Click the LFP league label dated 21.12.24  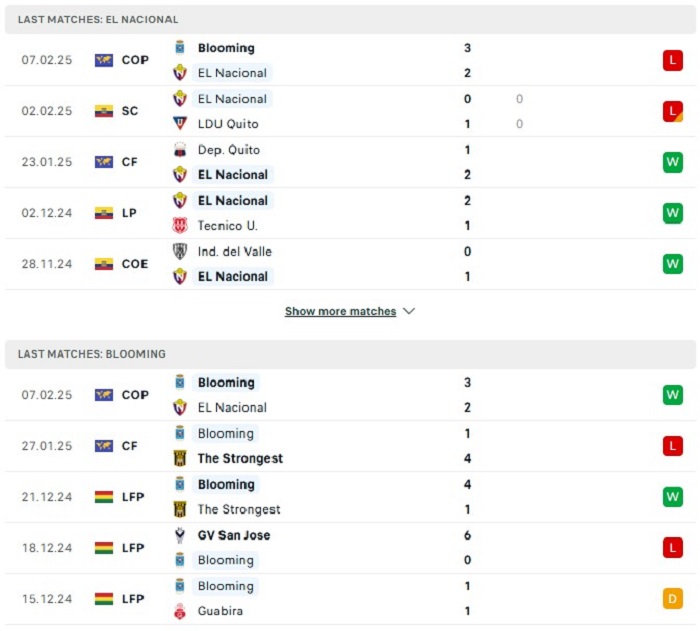point(134,497)
